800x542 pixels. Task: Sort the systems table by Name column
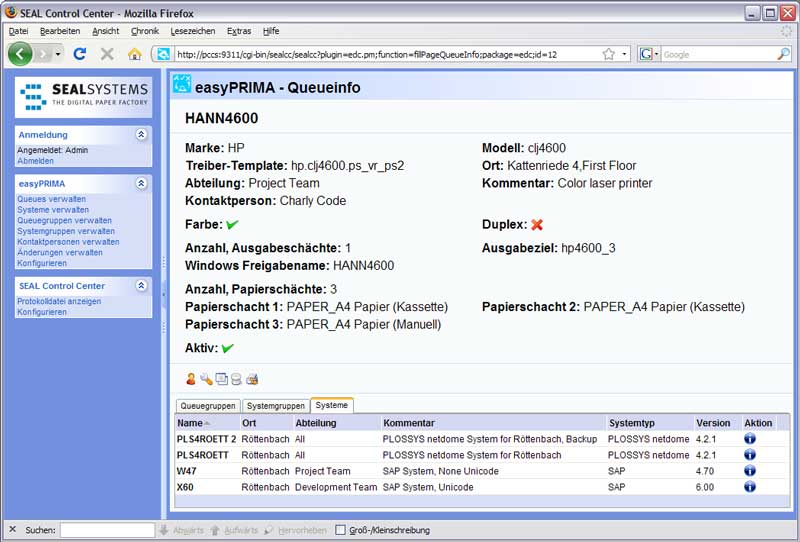[x=190, y=423]
